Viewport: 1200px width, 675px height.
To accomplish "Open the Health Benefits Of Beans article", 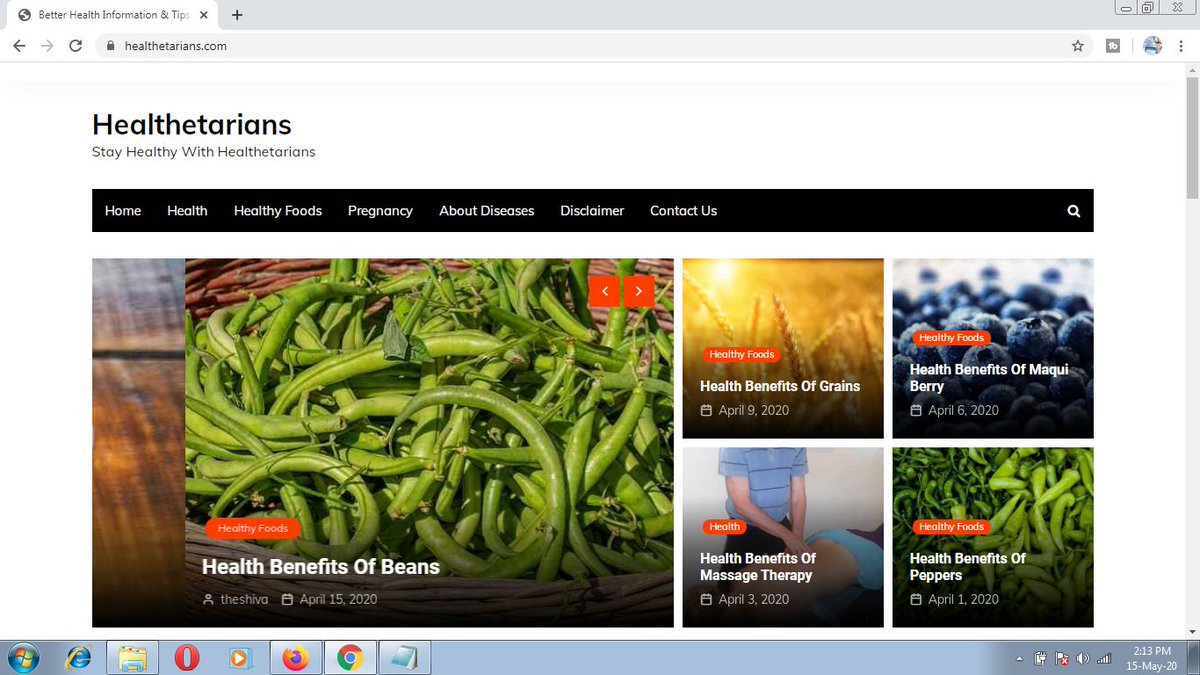I will click(x=321, y=567).
